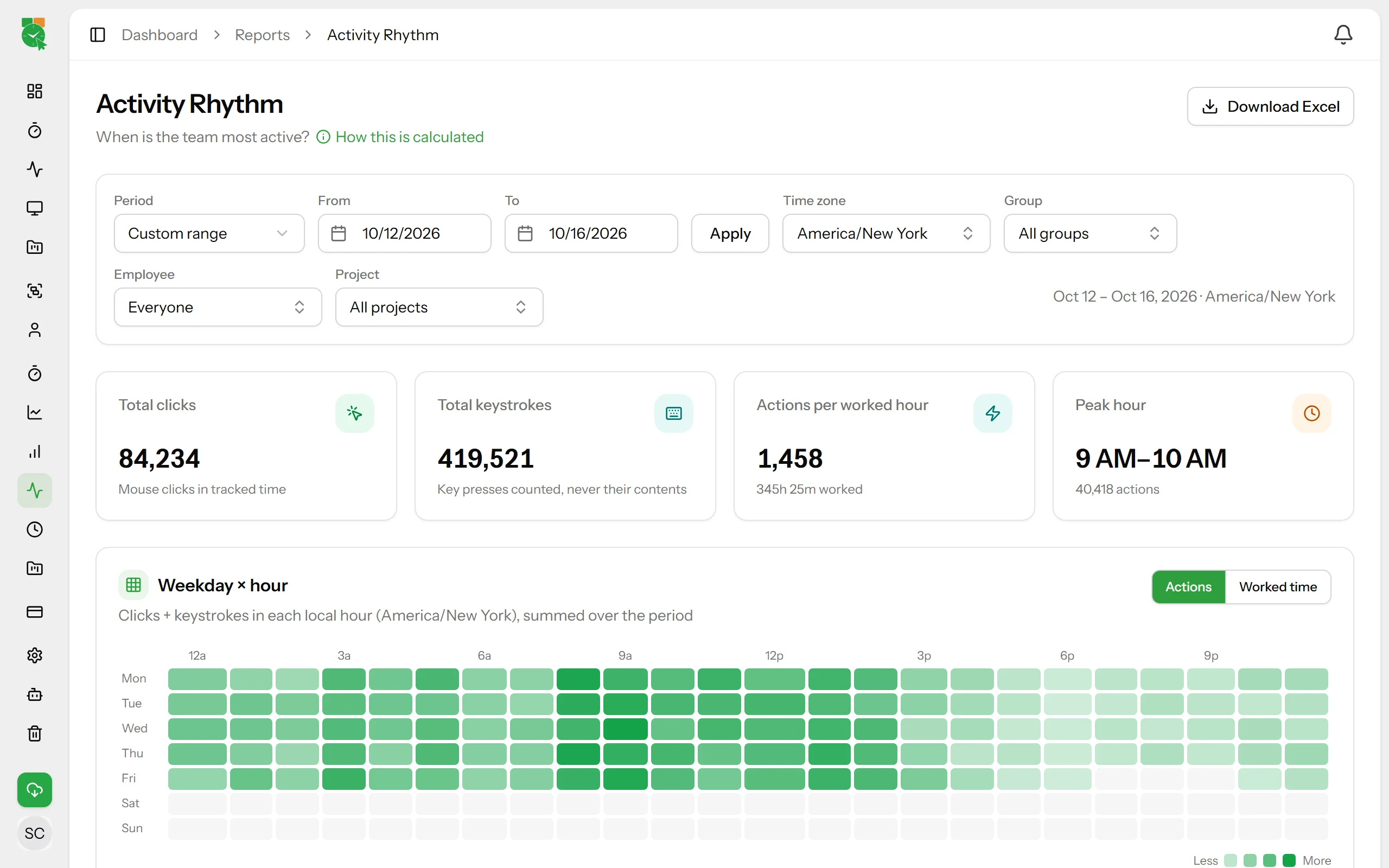The height and width of the screenshot is (868, 1389).
Task: Open How this is calculated link
Action: pos(400,137)
